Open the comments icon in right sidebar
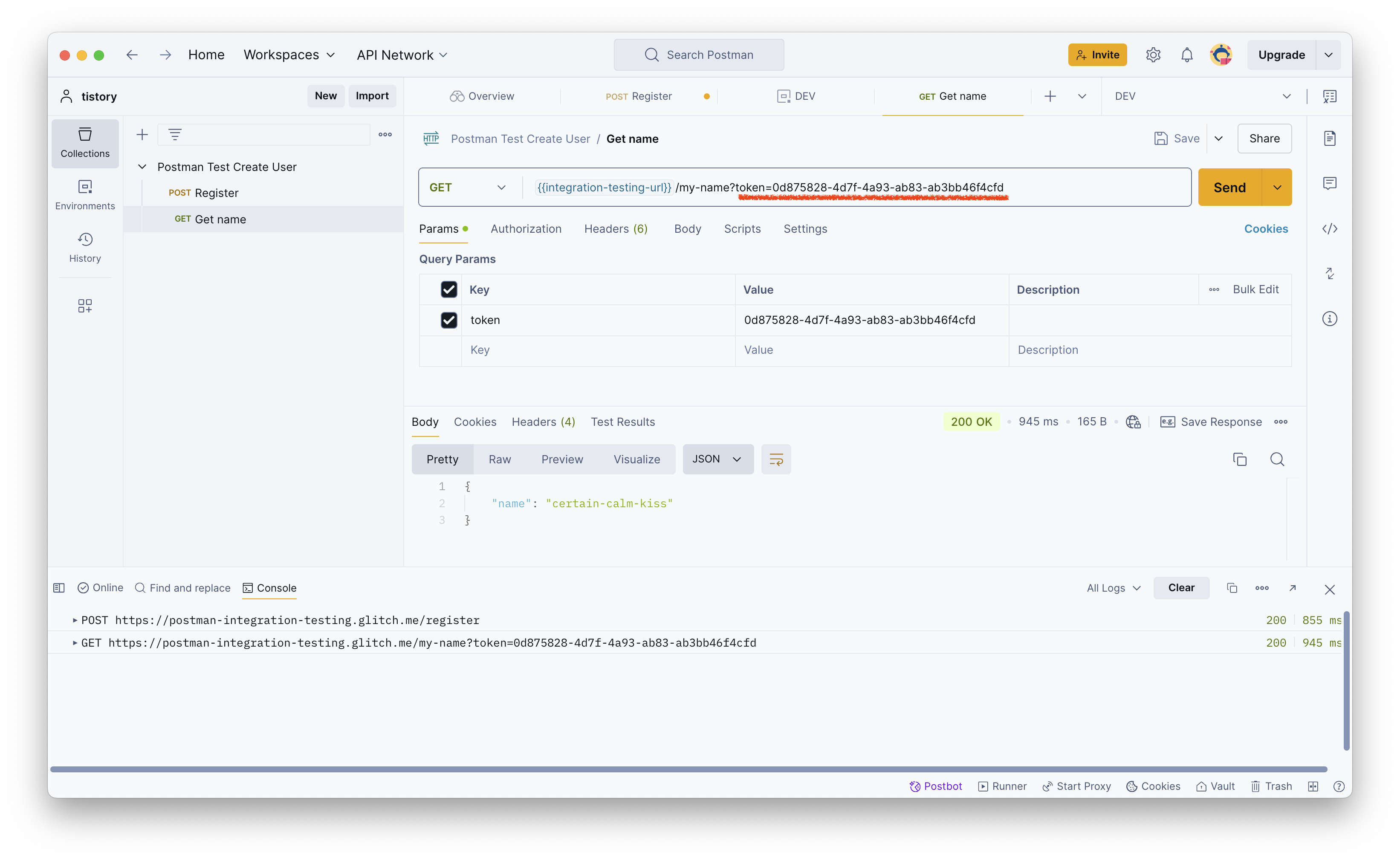This screenshot has height=861, width=1400. pos(1329,183)
